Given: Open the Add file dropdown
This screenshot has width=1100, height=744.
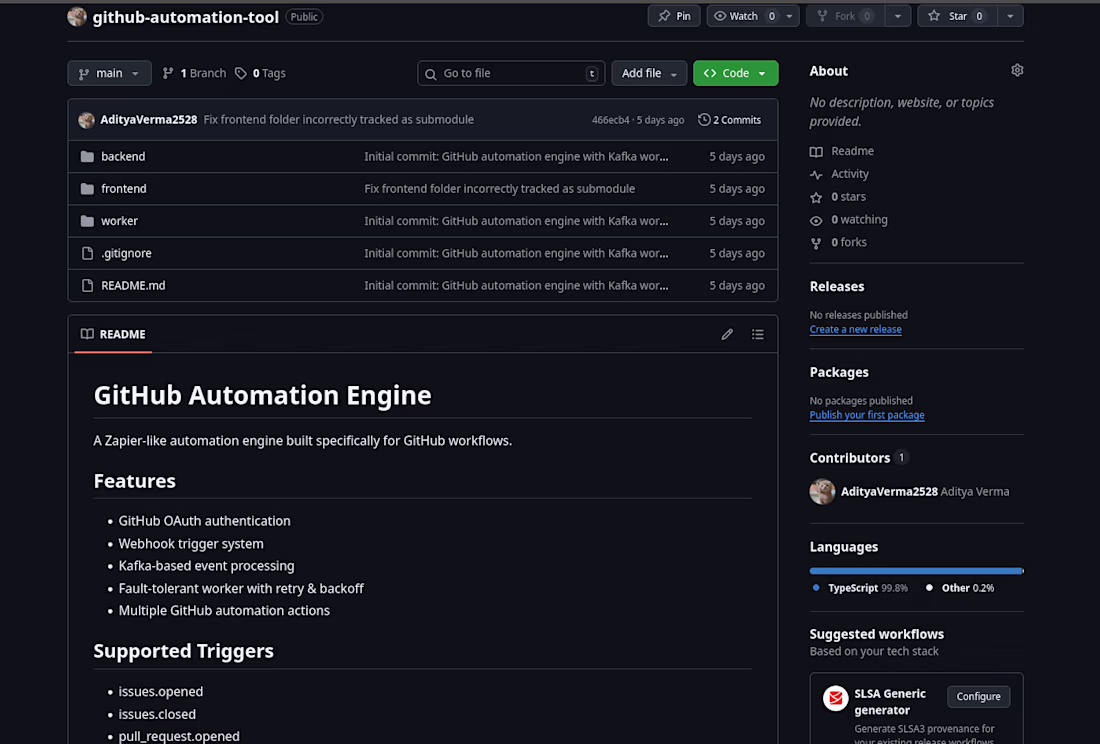Looking at the screenshot, I should click(x=649, y=73).
